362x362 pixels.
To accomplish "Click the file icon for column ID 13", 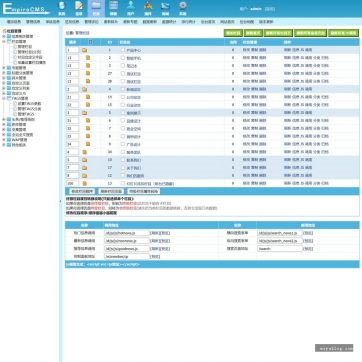I will coord(85,183).
